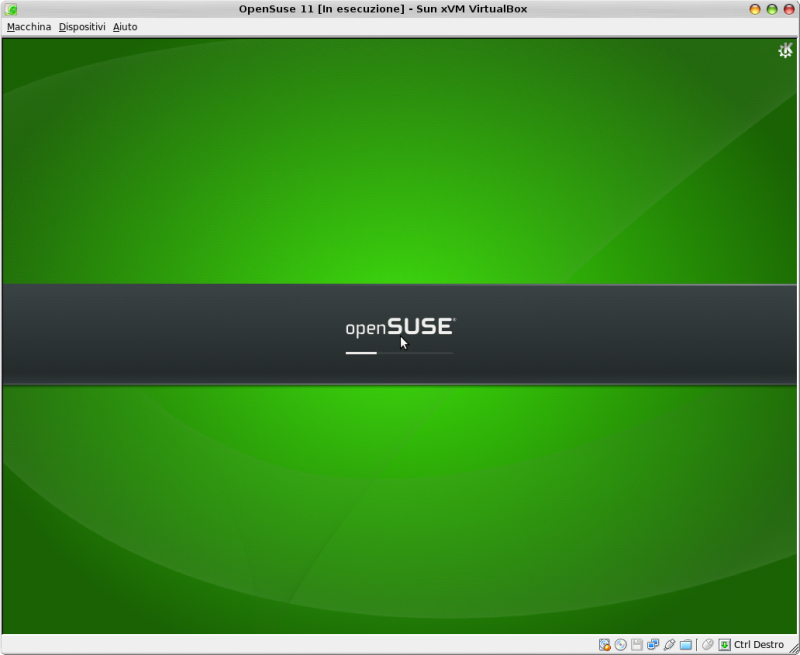Click the KDE spinner icon in guest screen corner
This screenshot has height=655, width=800.
point(786,48)
